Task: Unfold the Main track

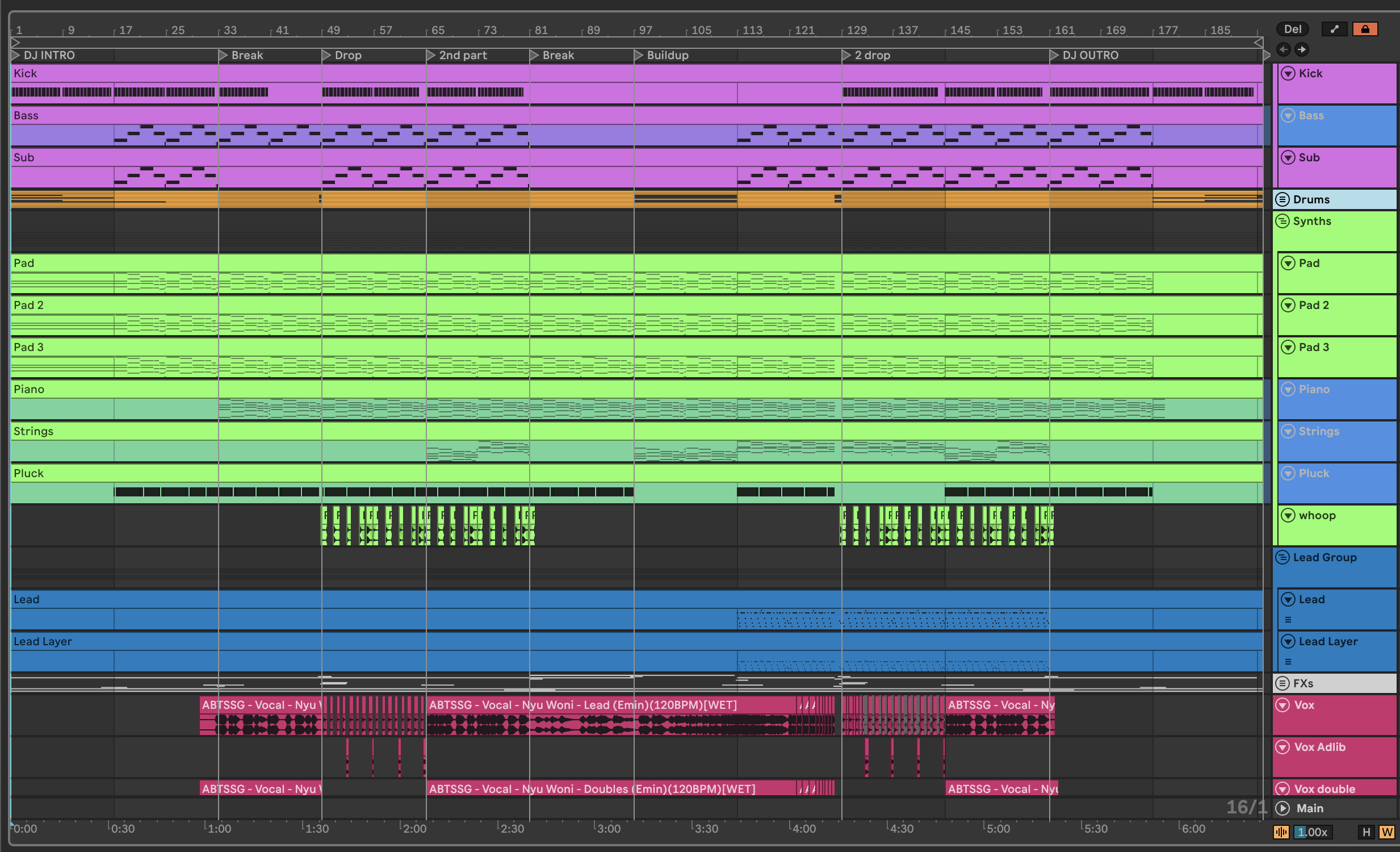Action: [1282, 808]
